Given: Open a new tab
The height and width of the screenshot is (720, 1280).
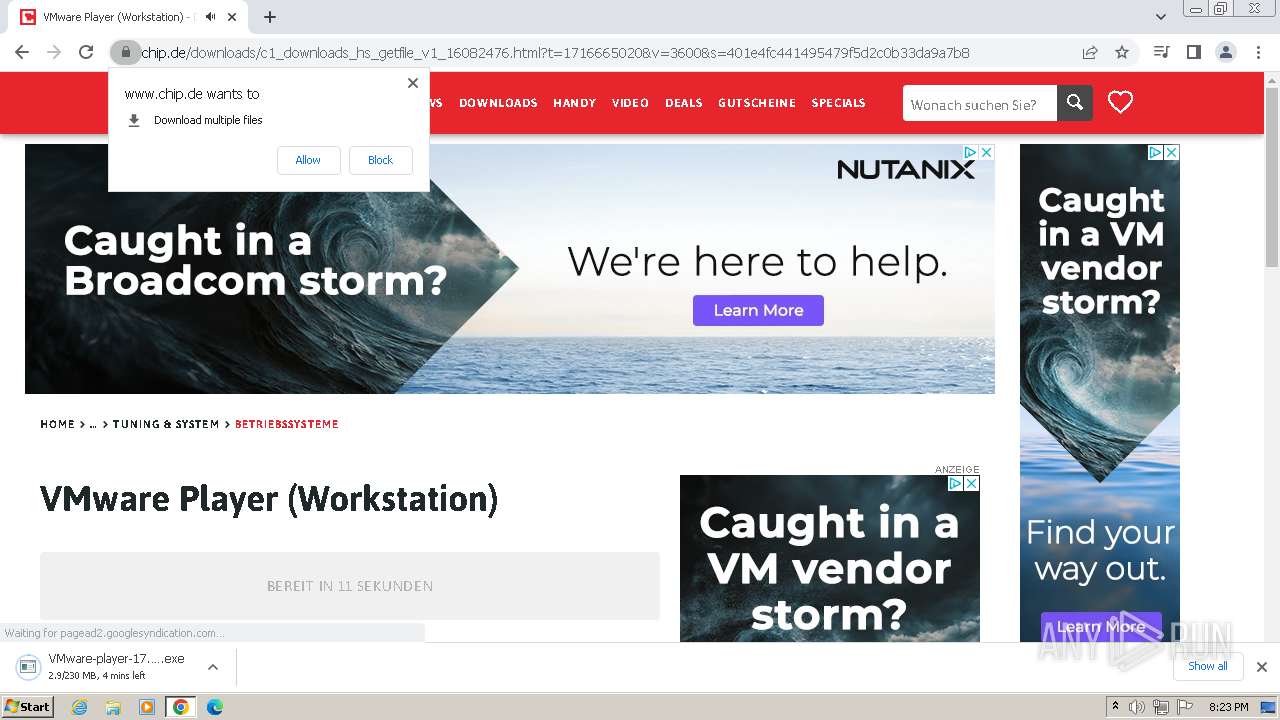Looking at the screenshot, I should coord(270,17).
